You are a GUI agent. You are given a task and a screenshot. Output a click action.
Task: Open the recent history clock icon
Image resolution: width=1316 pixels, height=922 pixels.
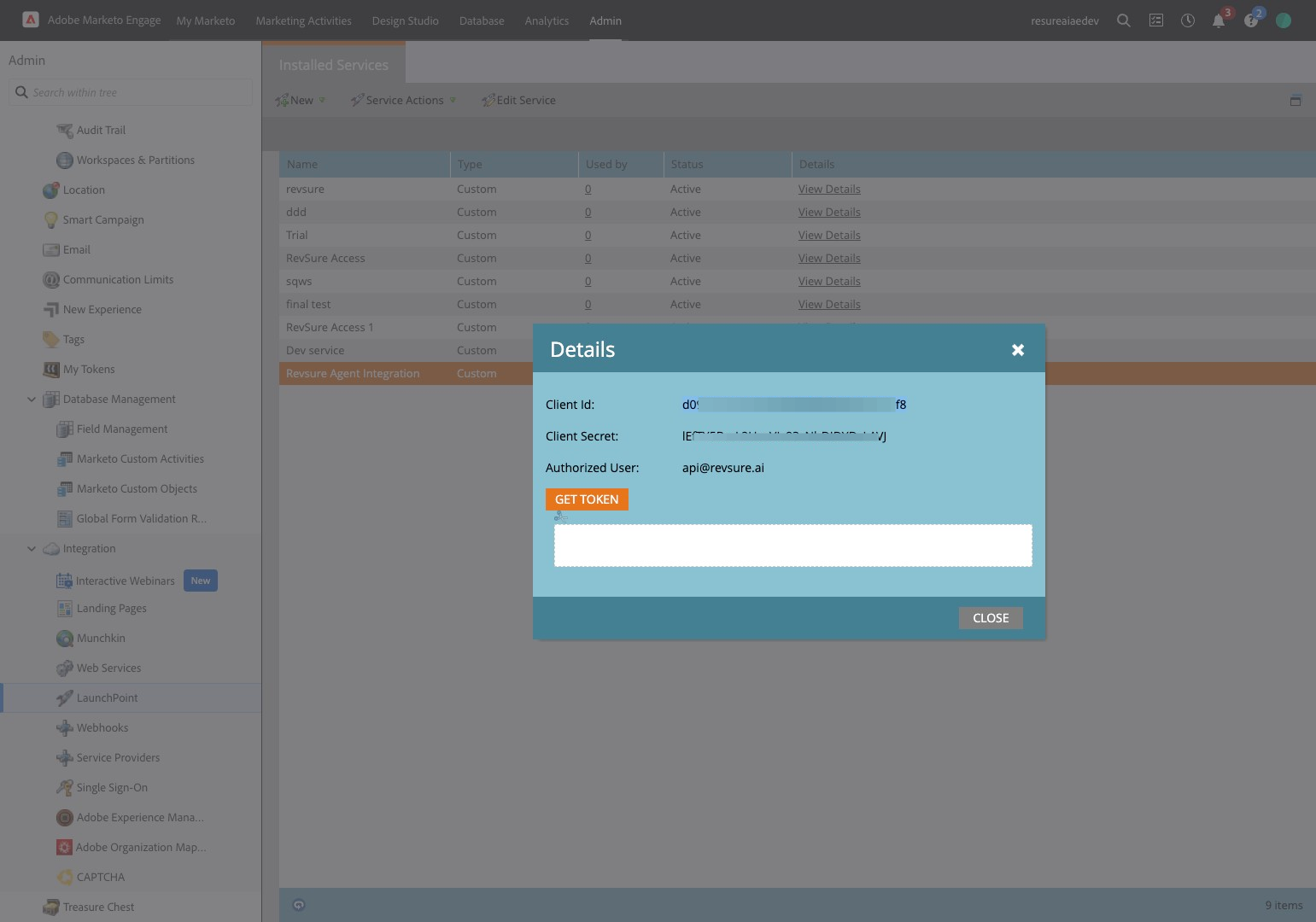(x=1188, y=20)
